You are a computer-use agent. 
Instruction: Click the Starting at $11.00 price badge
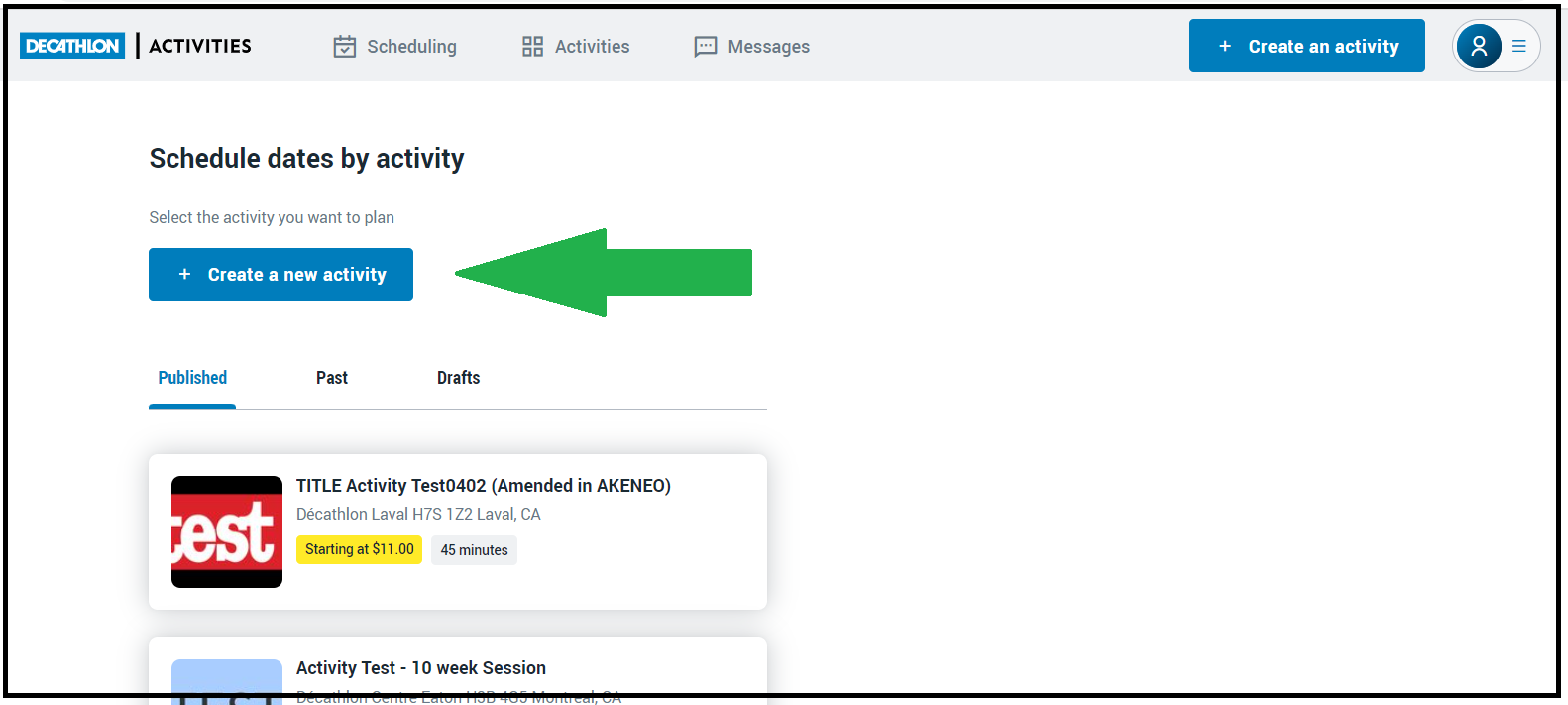tap(359, 549)
